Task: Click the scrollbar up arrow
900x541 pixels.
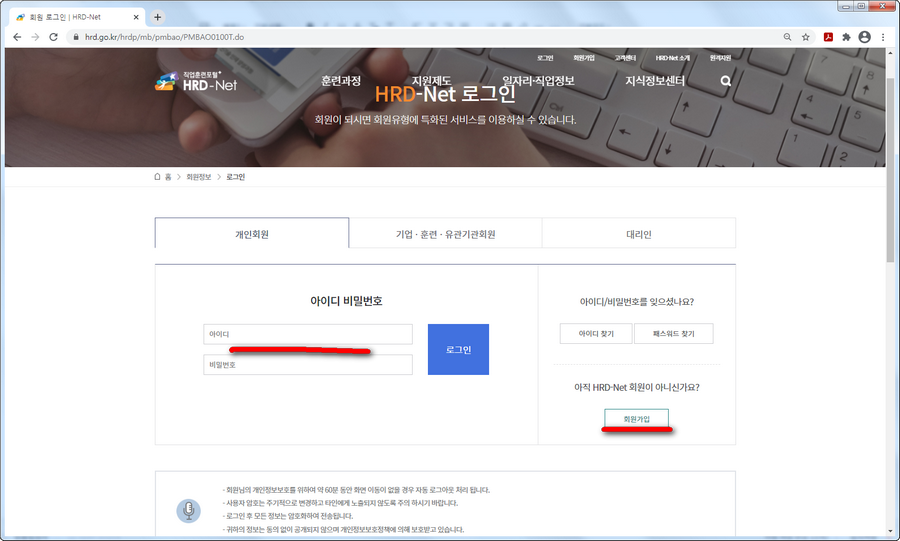Action: 890,53
